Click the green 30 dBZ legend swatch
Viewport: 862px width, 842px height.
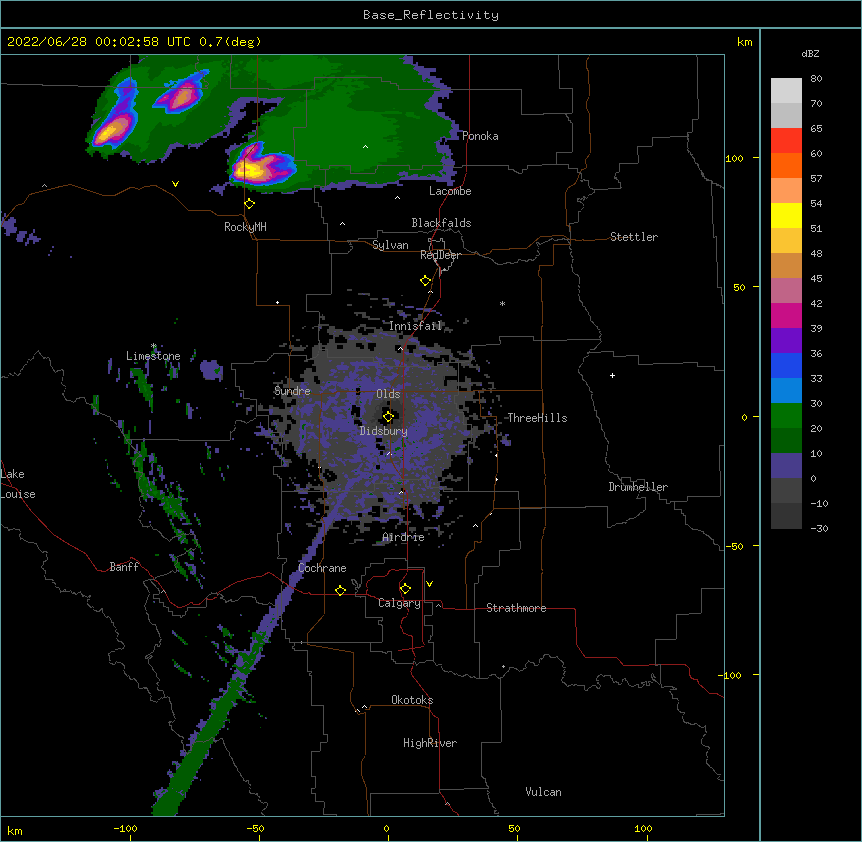pos(786,416)
